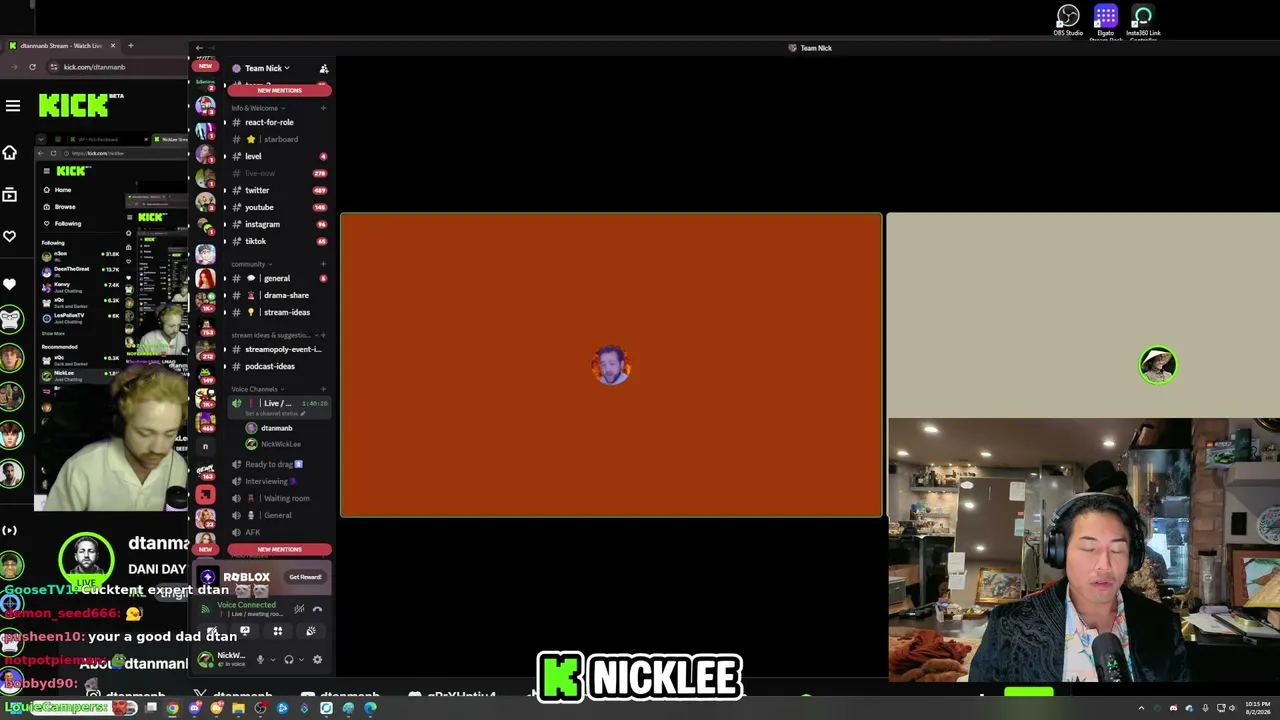Open the tiktok channel

[278, 241]
